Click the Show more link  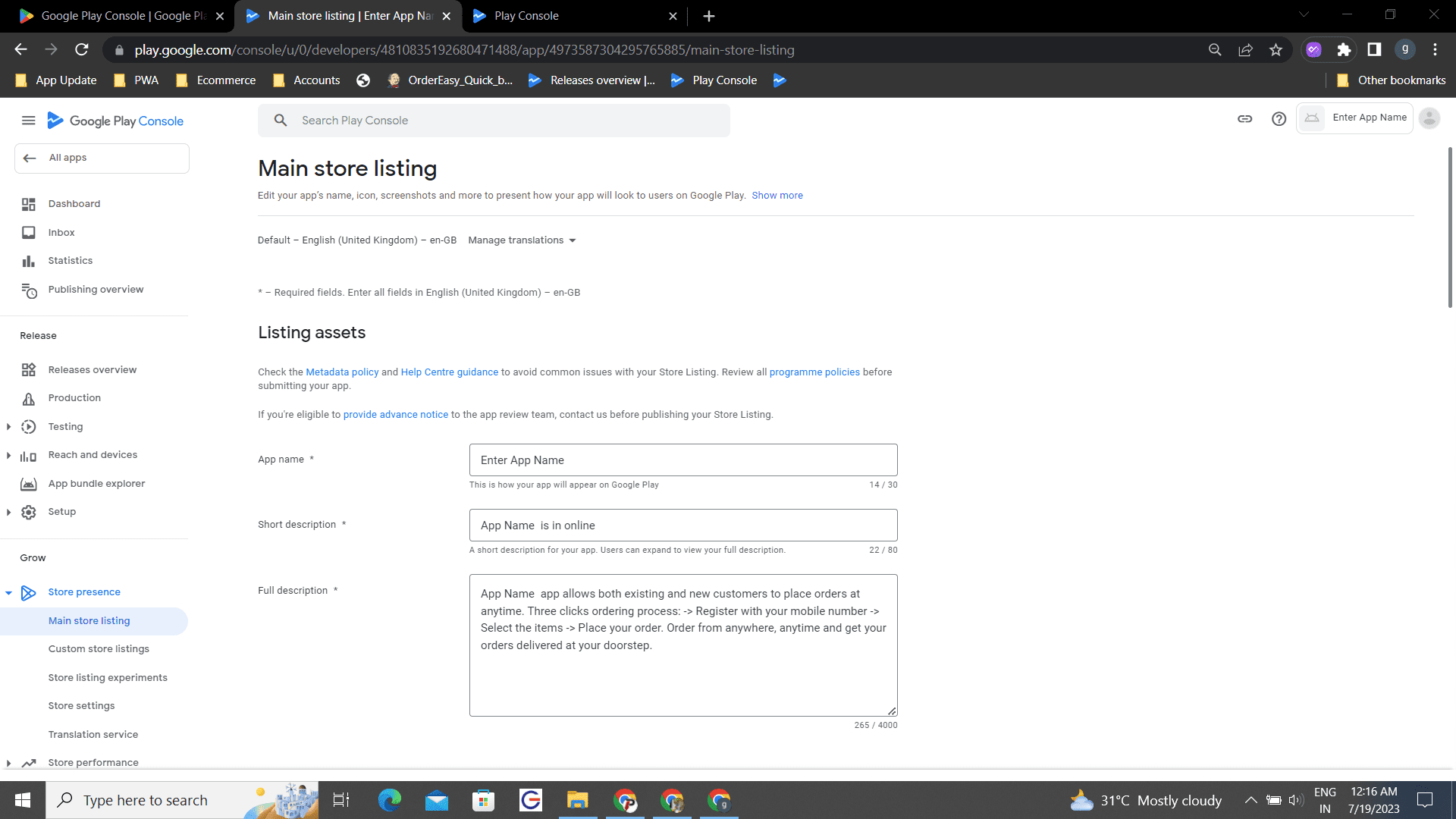[777, 196]
